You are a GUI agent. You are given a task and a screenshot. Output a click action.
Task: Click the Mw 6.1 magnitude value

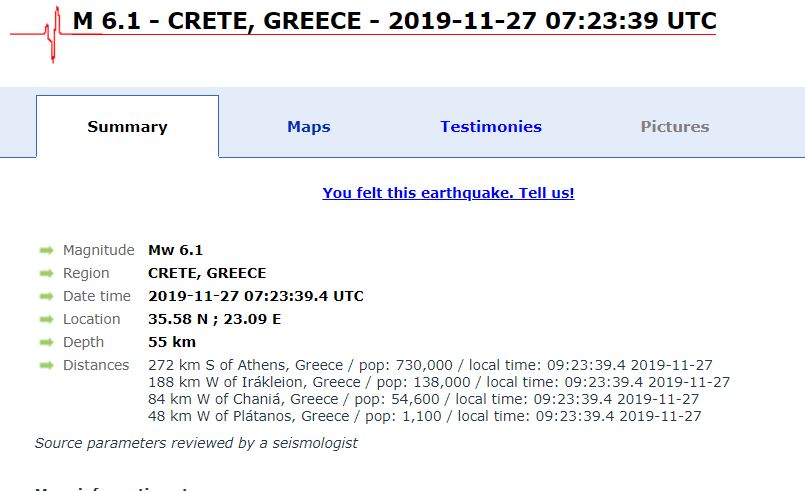coord(176,250)
